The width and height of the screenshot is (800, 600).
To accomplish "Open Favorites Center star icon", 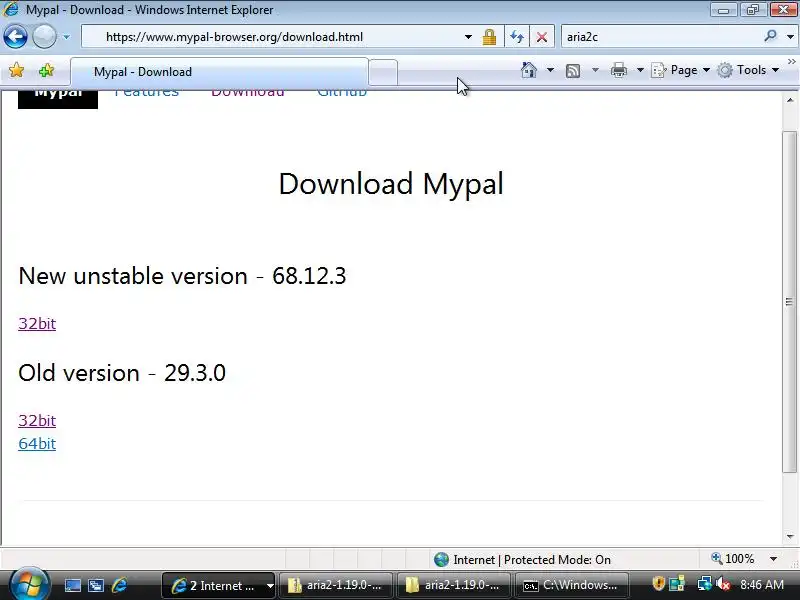I will 16,70.
